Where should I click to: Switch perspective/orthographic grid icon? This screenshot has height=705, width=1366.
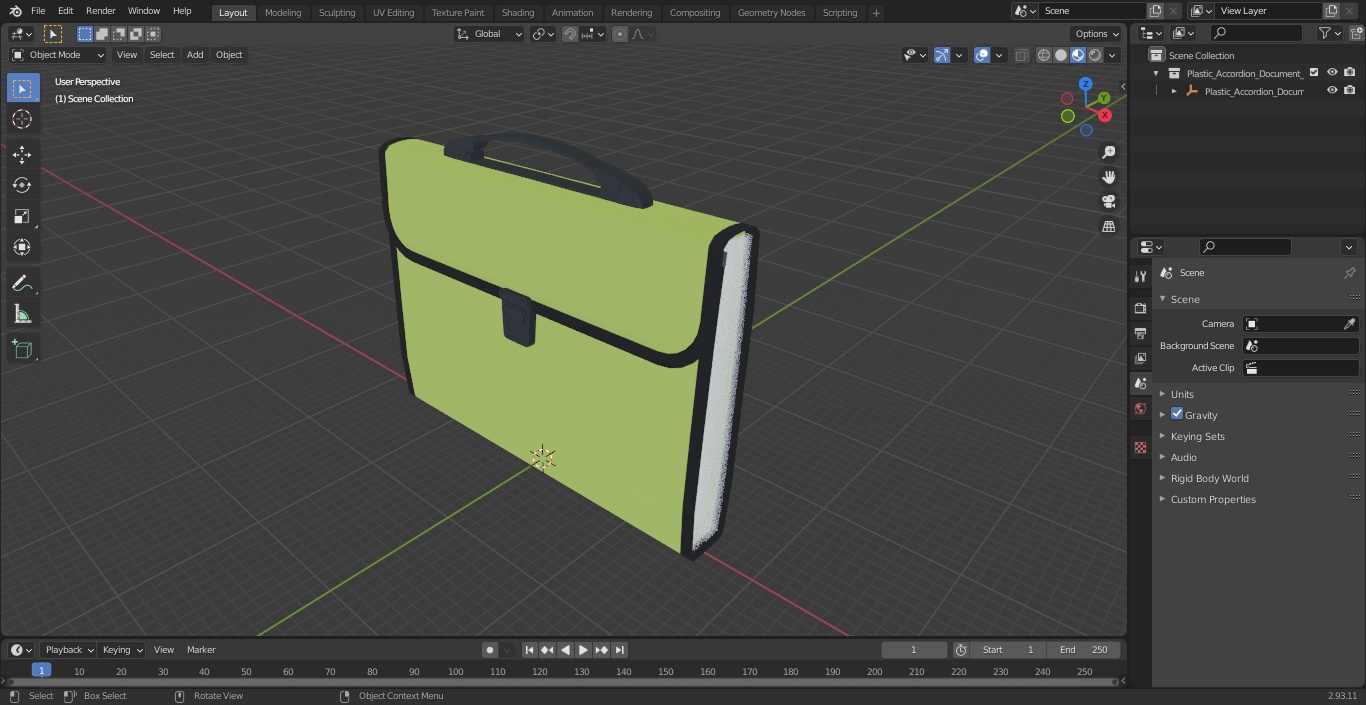pos(1108,227)
